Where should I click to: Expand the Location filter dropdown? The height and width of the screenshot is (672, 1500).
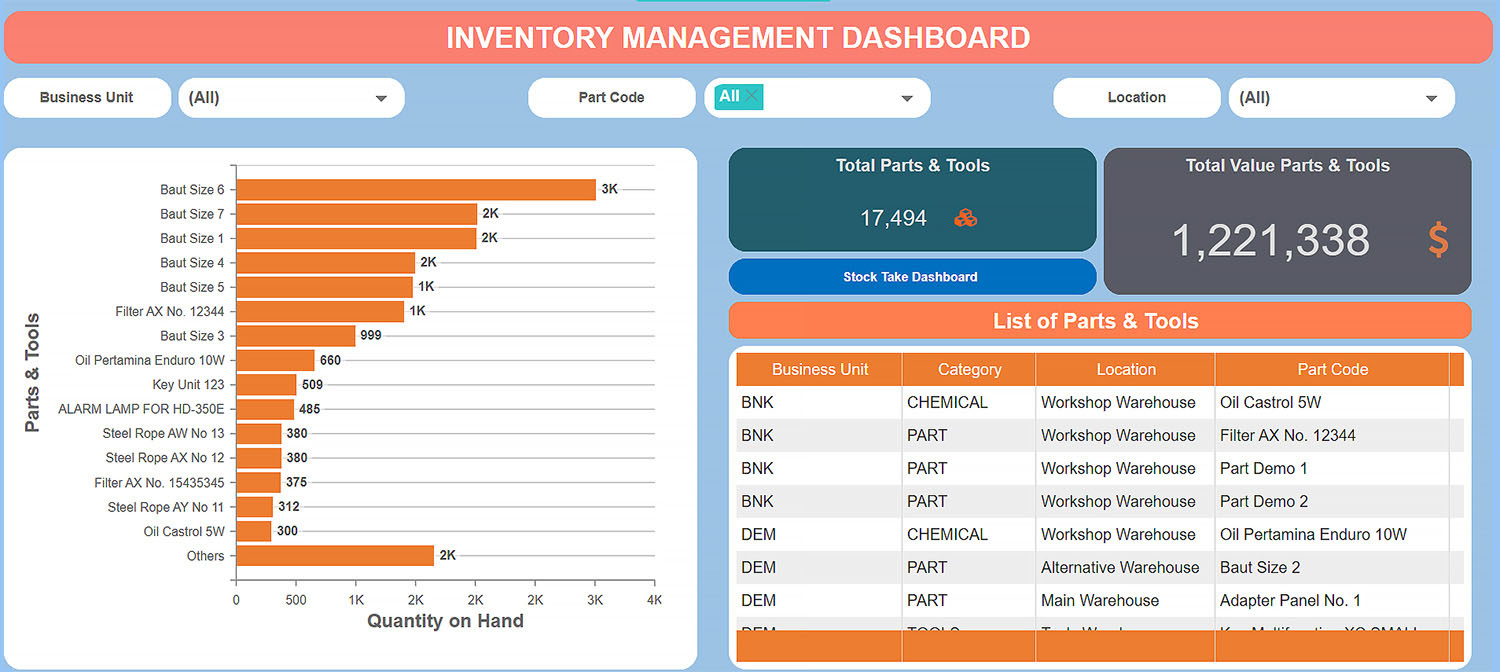[x=1431, y=98]
